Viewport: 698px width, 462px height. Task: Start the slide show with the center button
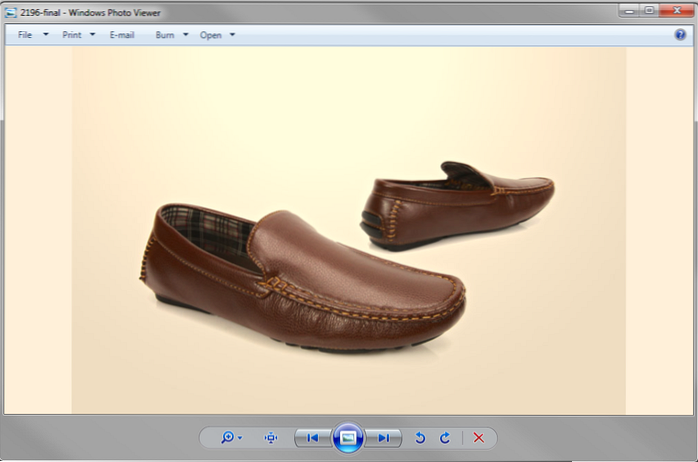click(348, 437)
